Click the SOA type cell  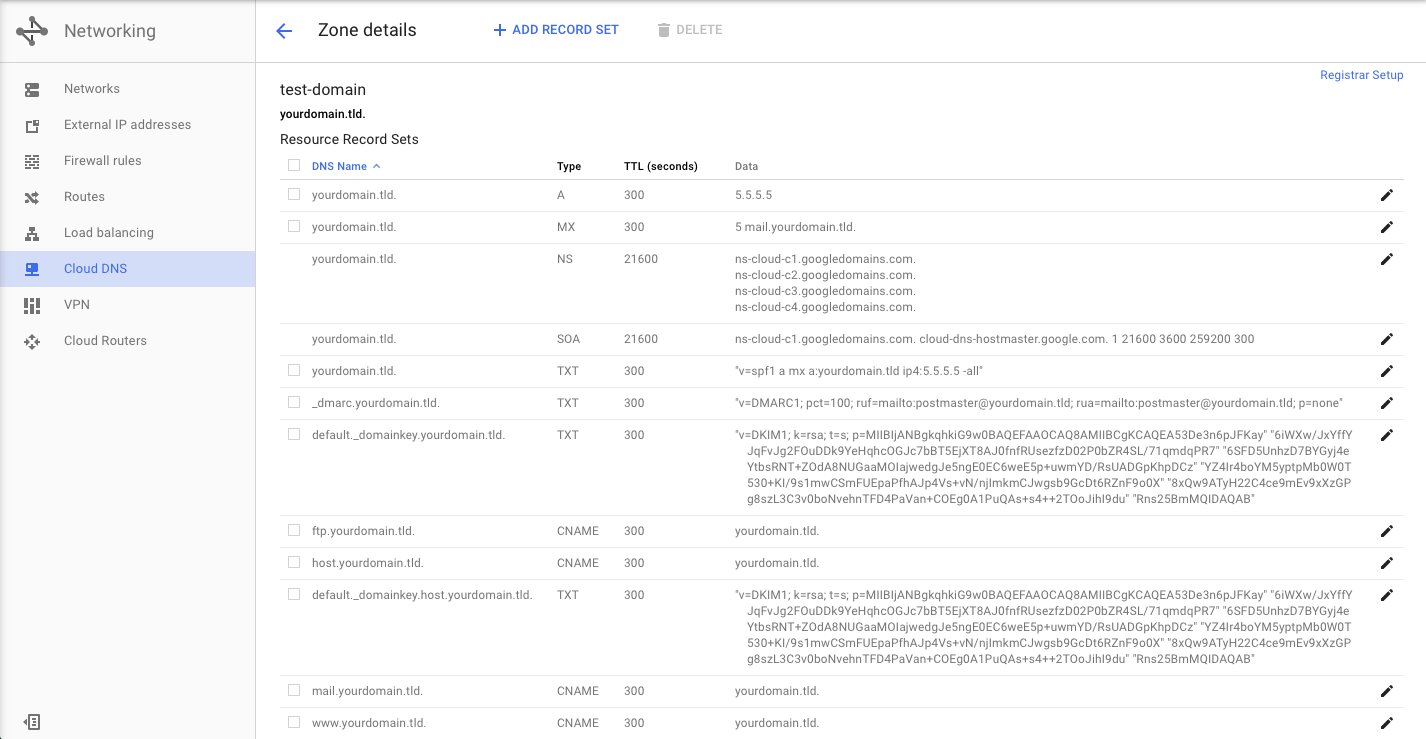(568, 339)
